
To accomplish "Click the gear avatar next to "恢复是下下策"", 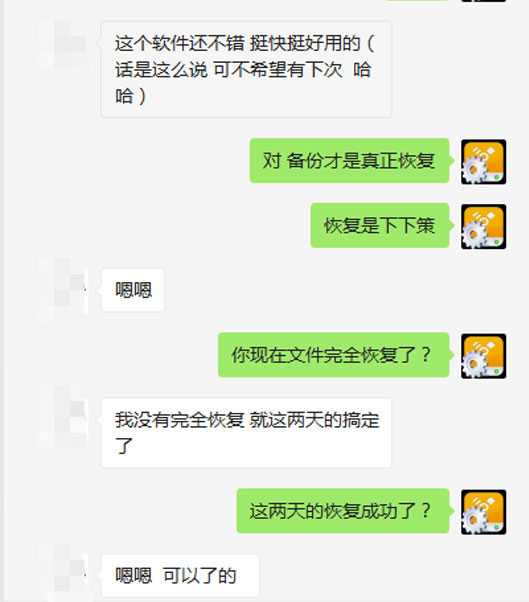I will (x=483, y=227).
